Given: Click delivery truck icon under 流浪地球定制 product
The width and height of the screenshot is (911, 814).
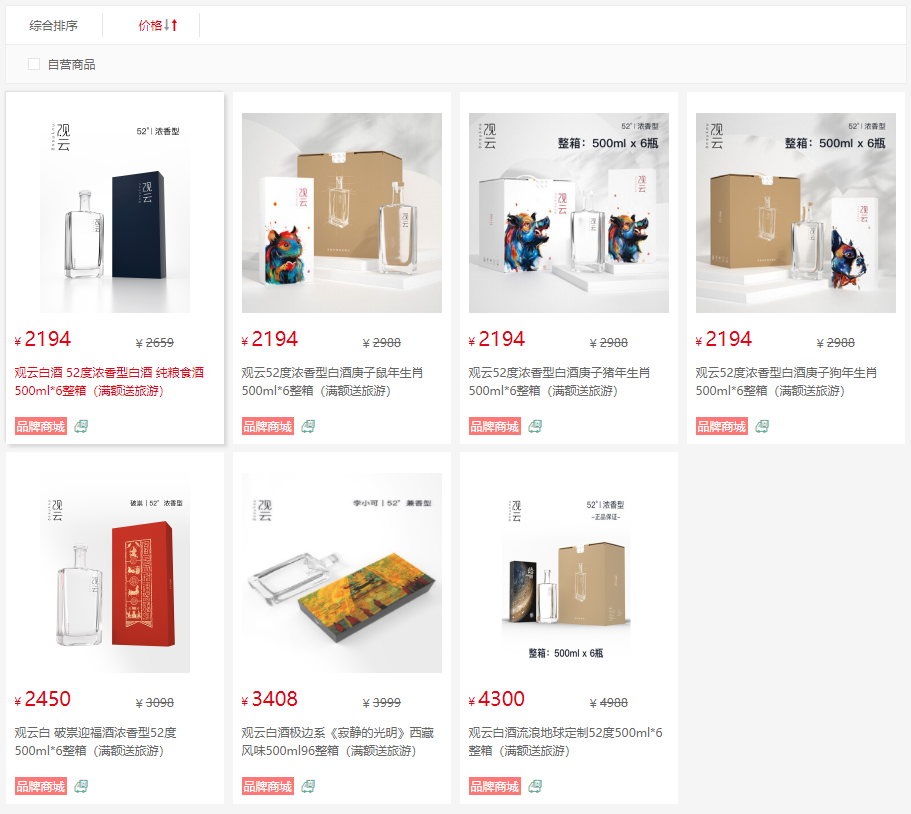Looking at the screenshot, I should tap(535, 786).
